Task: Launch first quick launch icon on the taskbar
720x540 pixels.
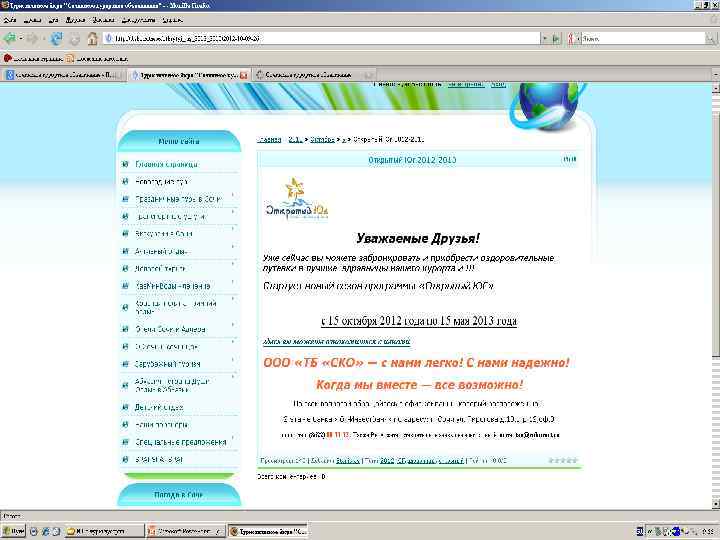Action: point(34,531)
